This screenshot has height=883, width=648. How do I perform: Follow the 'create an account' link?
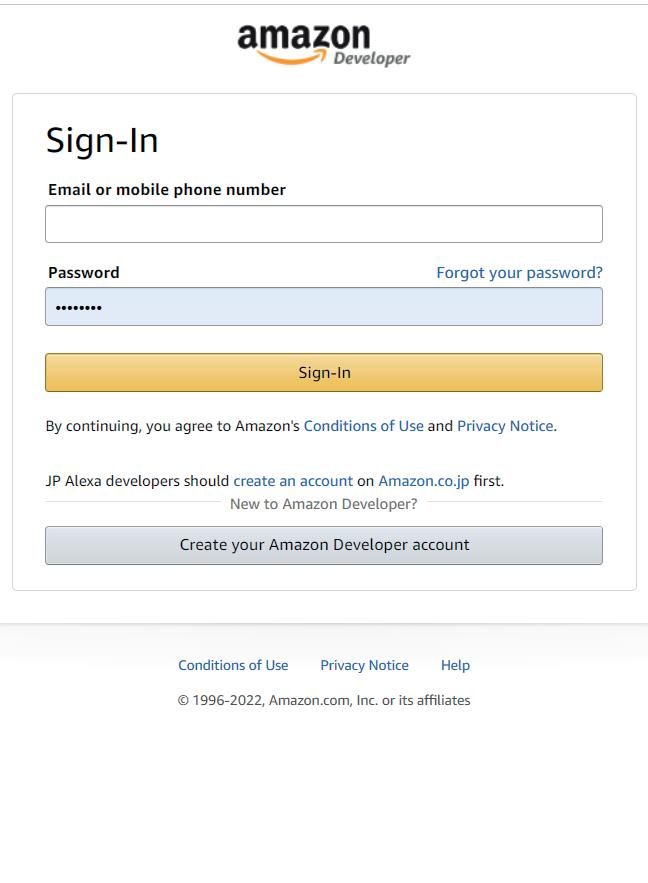pyautogui.click(x=293, y=481)
